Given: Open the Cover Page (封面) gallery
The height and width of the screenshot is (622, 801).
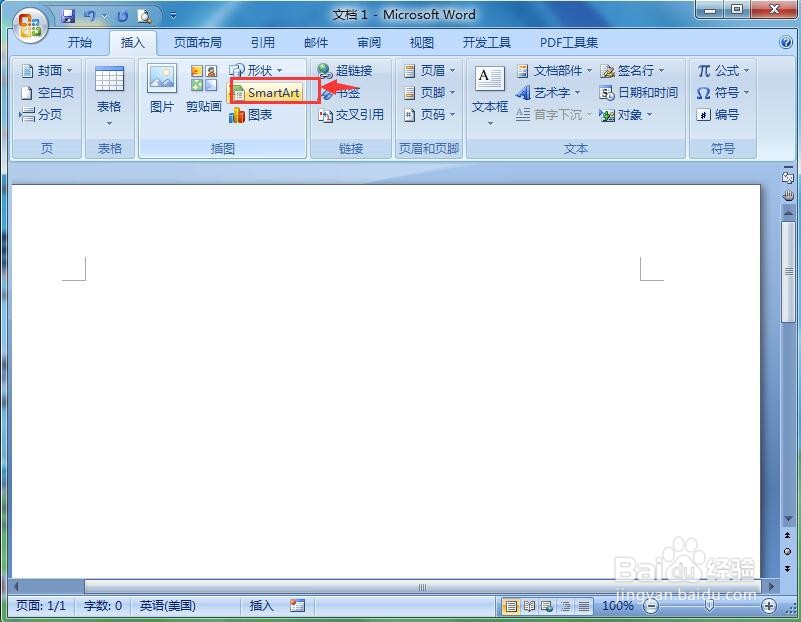Looking at the screenshot, I should (x=48, y=70).
